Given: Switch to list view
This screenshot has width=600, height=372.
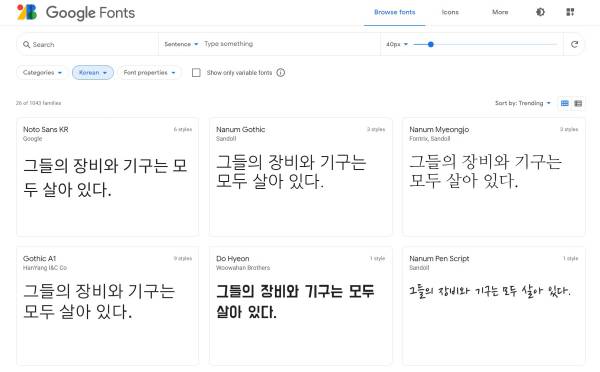Looking at the screenshot, I should pyautogui.click(x=578, y=103).
